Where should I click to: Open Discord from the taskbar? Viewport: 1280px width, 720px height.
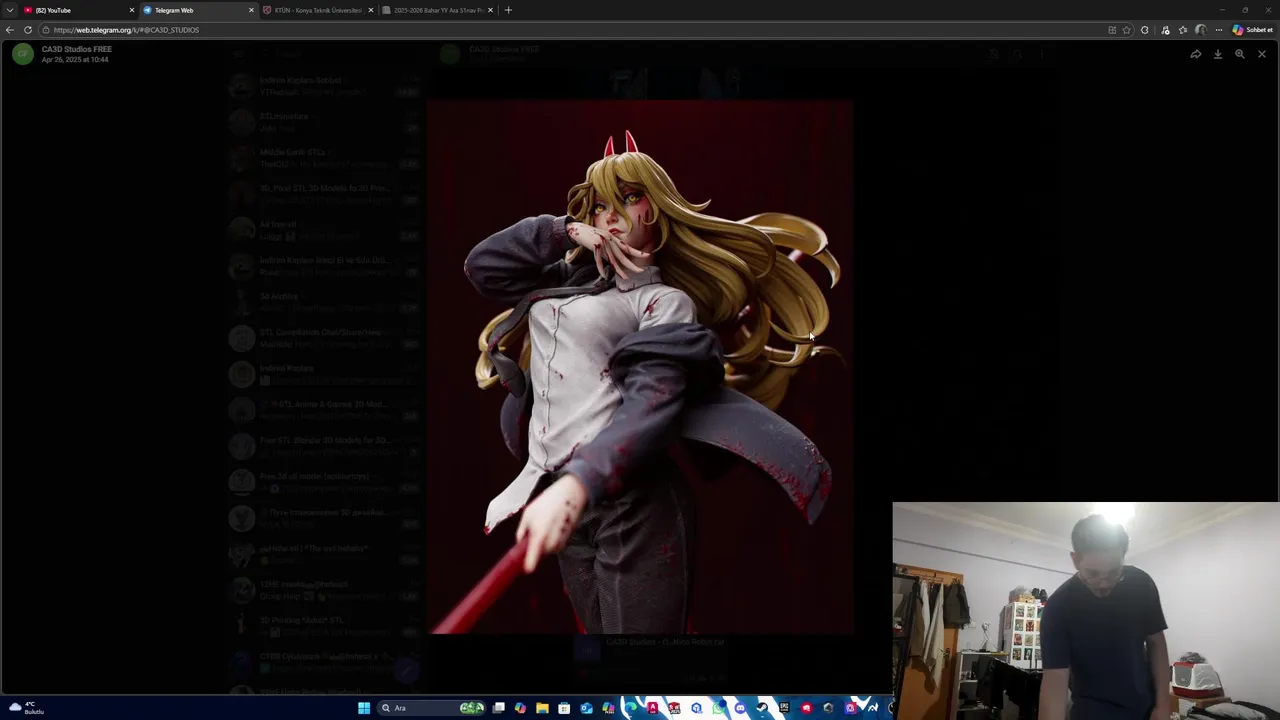pos(740,708)
